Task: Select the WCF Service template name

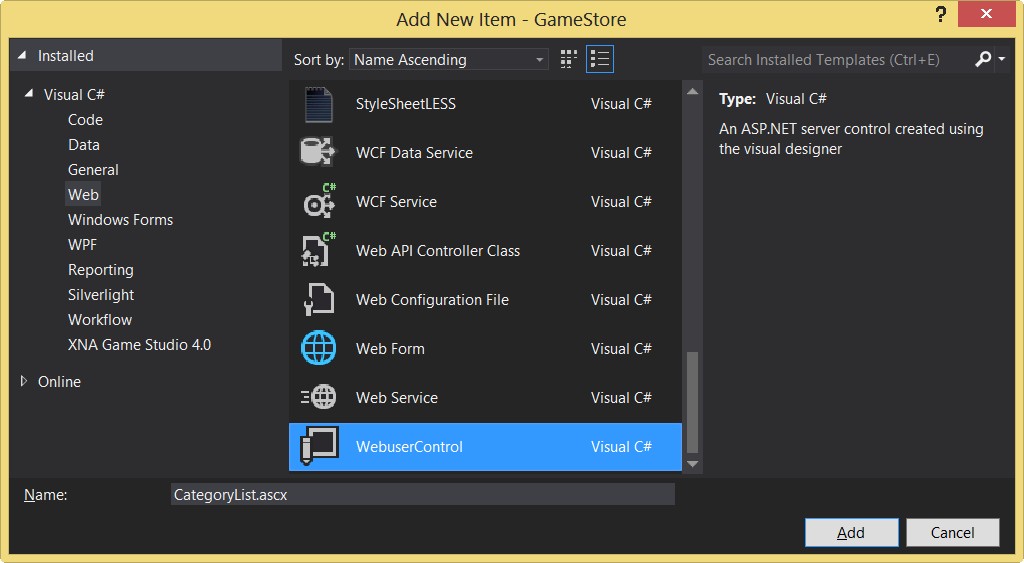Action: pos(396,201)
